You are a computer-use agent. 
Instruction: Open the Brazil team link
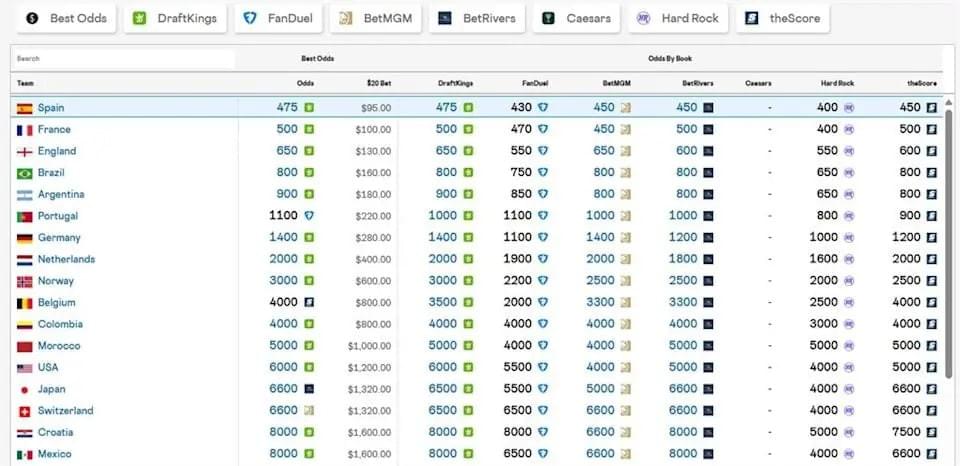51,173
